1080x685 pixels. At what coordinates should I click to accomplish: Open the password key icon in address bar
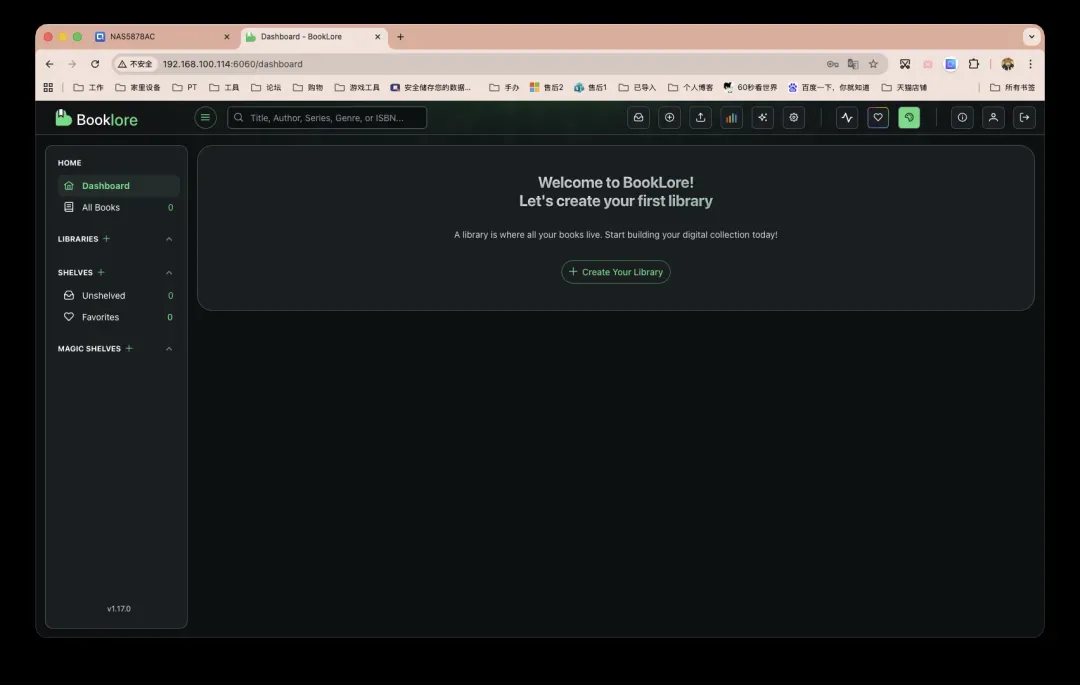click(833, 64)
